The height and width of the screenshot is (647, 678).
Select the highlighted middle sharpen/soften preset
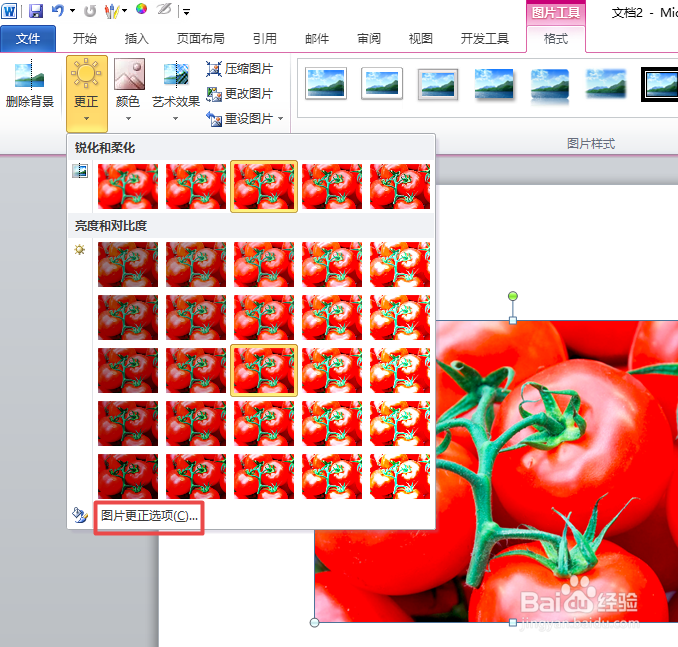point(264,186)
